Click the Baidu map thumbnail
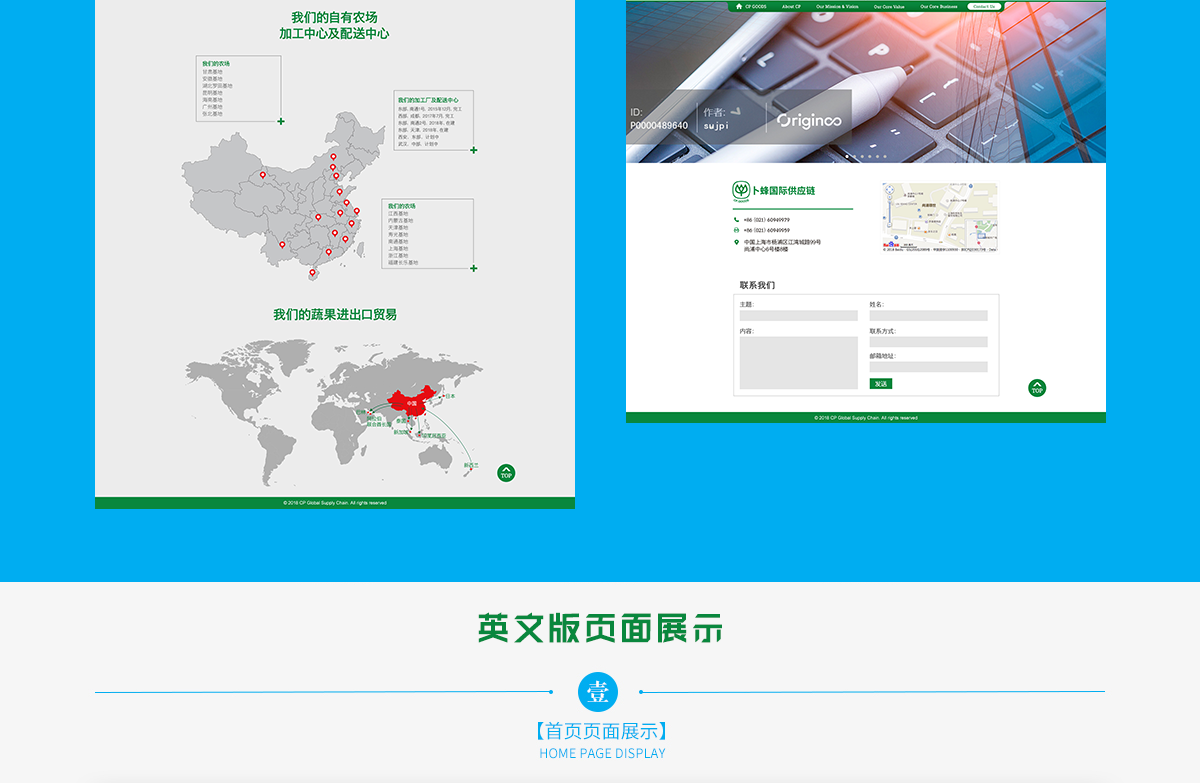 [939, 217]
